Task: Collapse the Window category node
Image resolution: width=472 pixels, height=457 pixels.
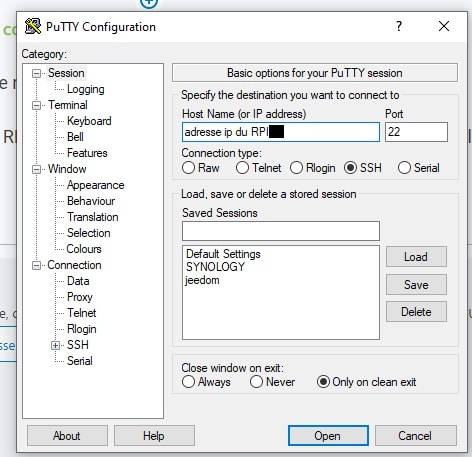Action: (x=36, y=169)
